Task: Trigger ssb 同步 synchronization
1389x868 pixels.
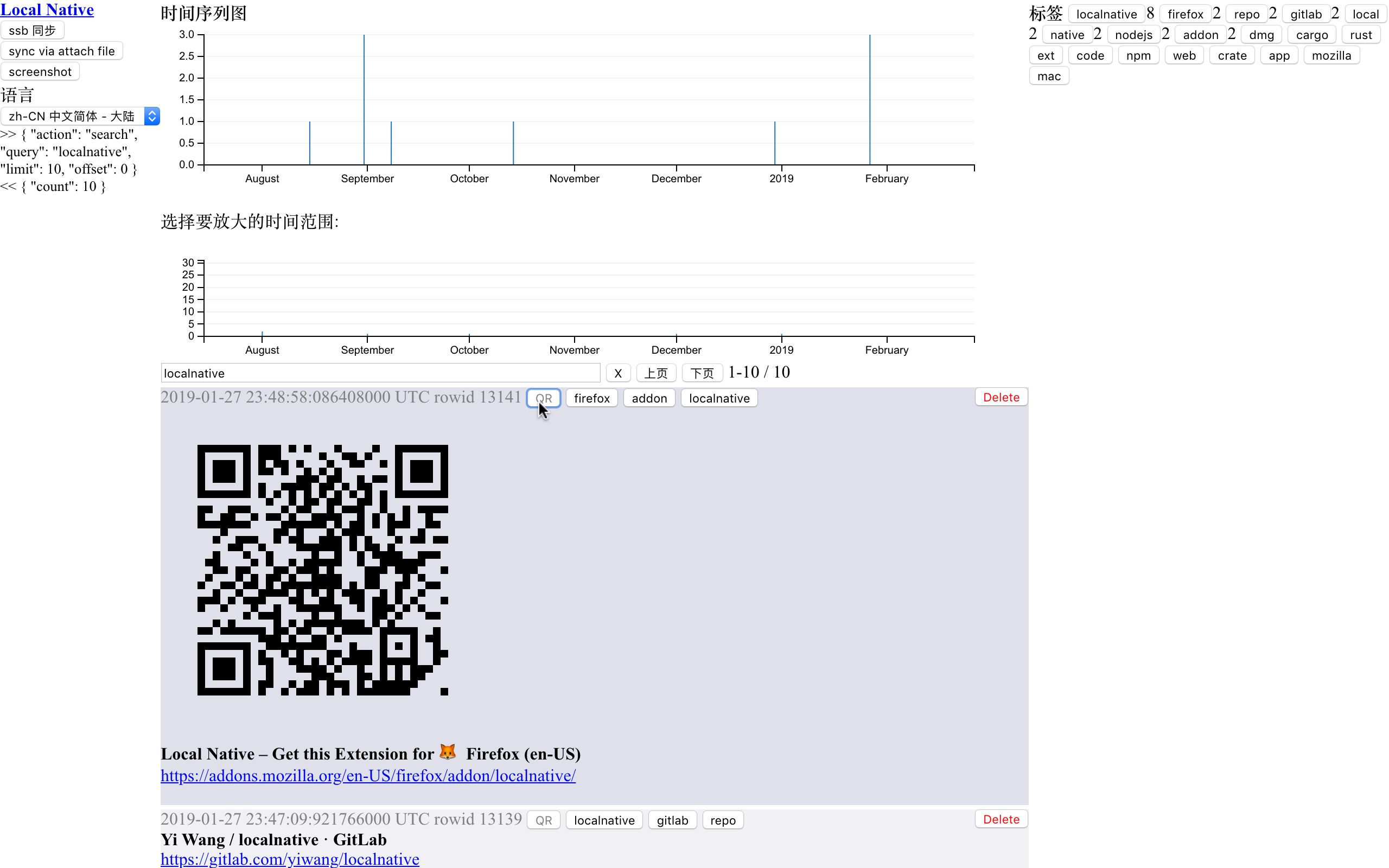Action: pos(33,30)
